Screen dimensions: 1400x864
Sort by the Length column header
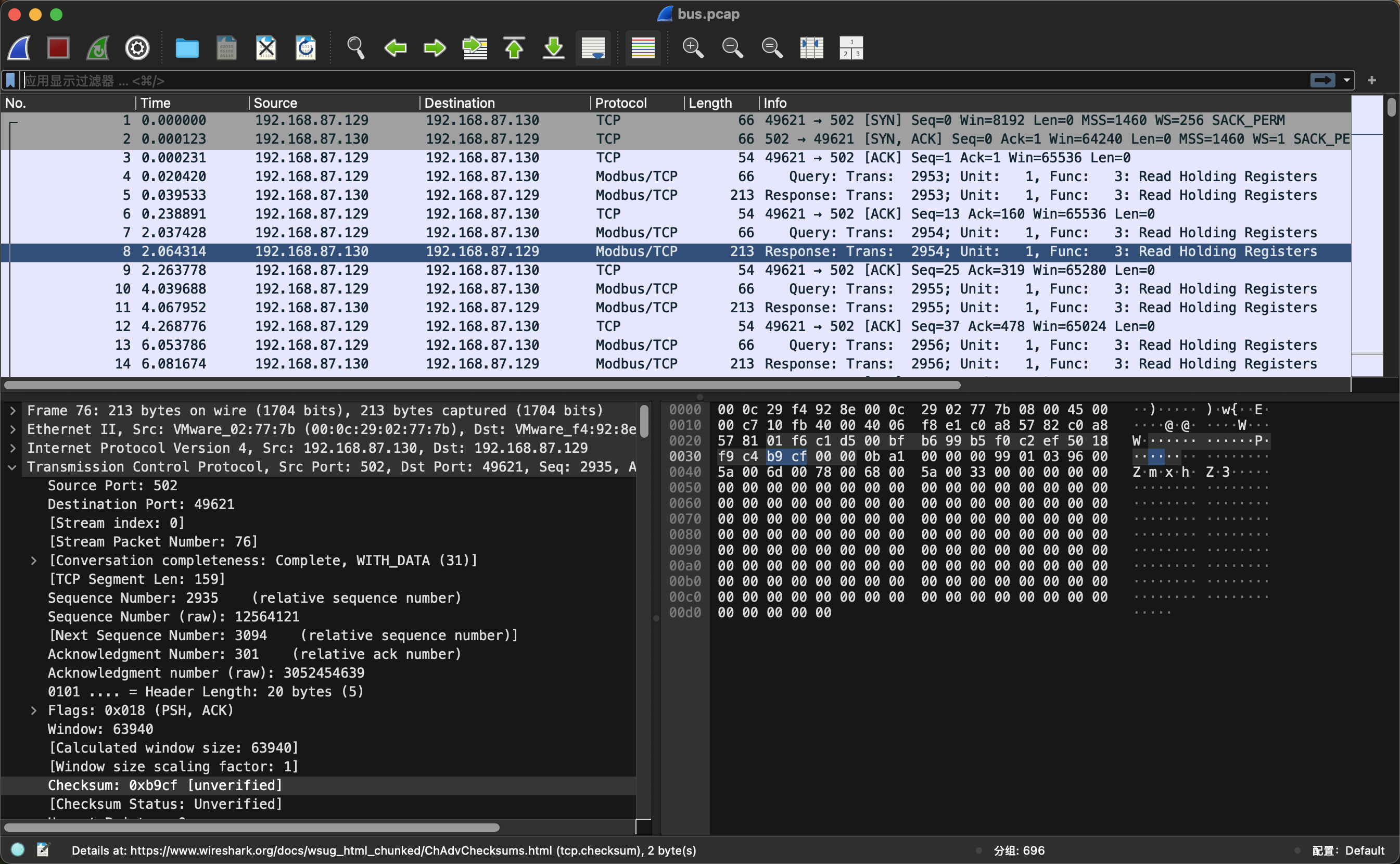(722, 103)
